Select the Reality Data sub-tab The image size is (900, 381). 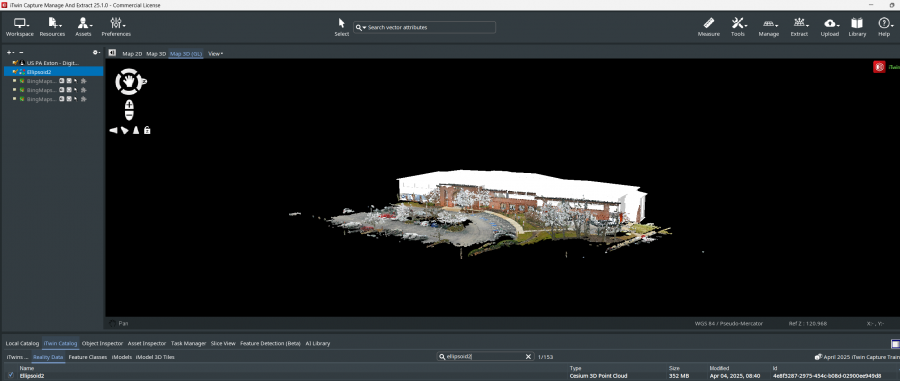coord(48,357)
